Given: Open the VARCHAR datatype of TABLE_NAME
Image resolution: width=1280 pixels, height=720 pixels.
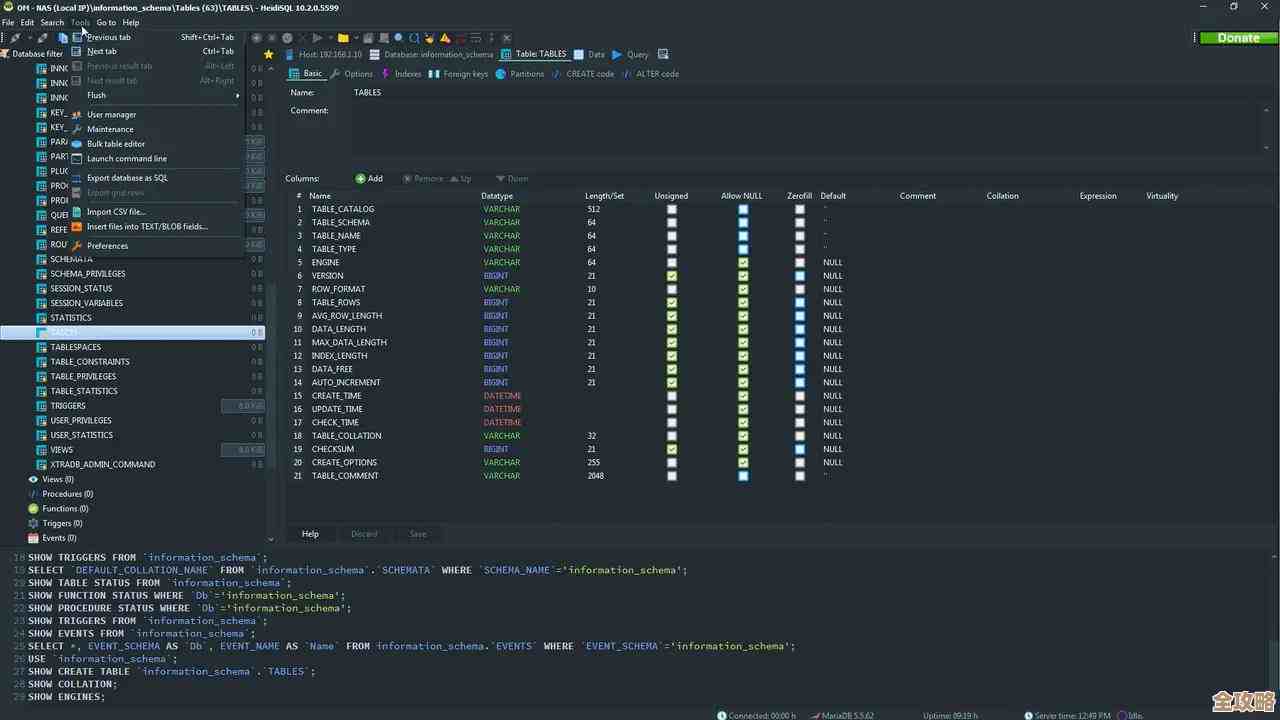Looking at the screenshot, I should (501, 236).
